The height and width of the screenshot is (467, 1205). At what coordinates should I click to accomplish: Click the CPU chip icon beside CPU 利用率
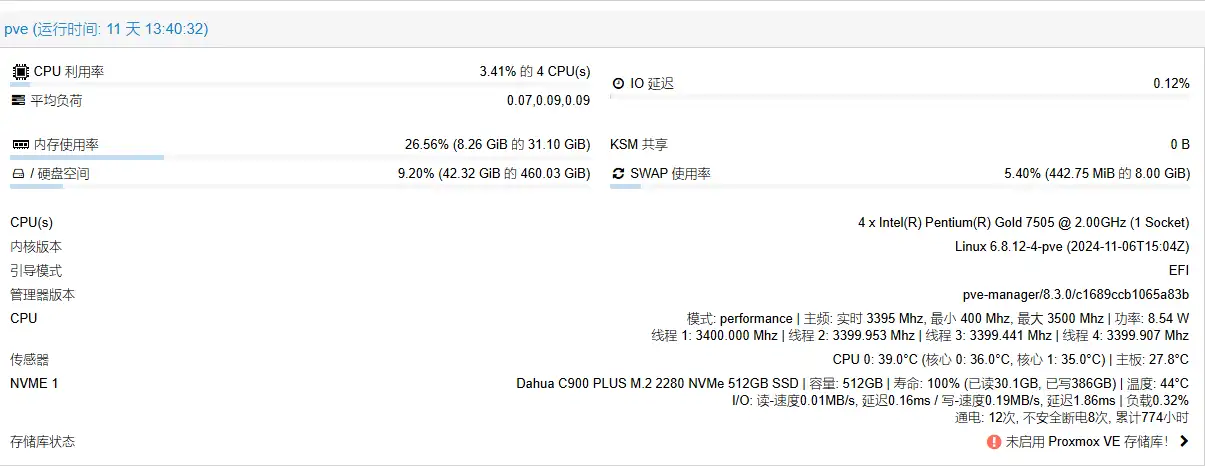point(20,72)
